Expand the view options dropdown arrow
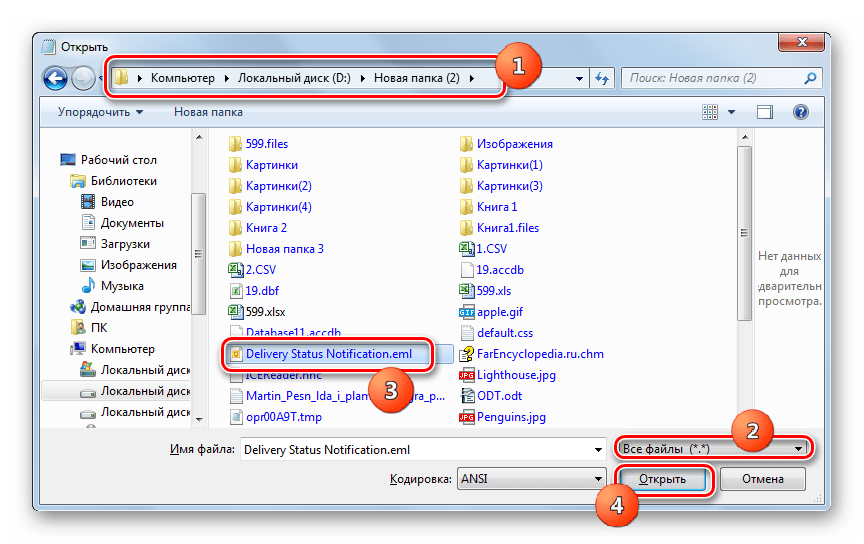The width and height of the screenshot is (864, 544). coord(731,112)
